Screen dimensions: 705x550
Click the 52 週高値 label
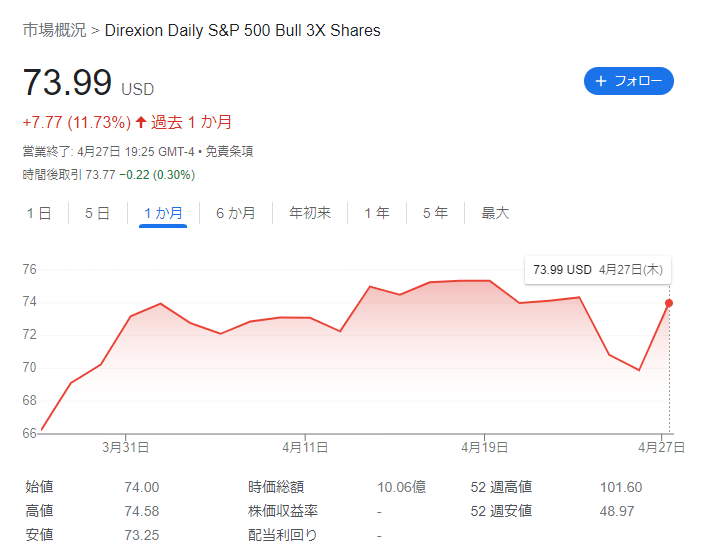501,487
